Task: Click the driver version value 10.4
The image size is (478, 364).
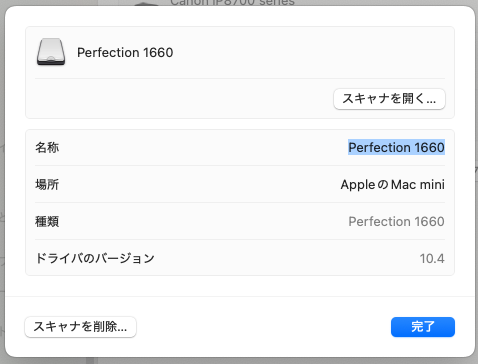Action: coord(432,258)
